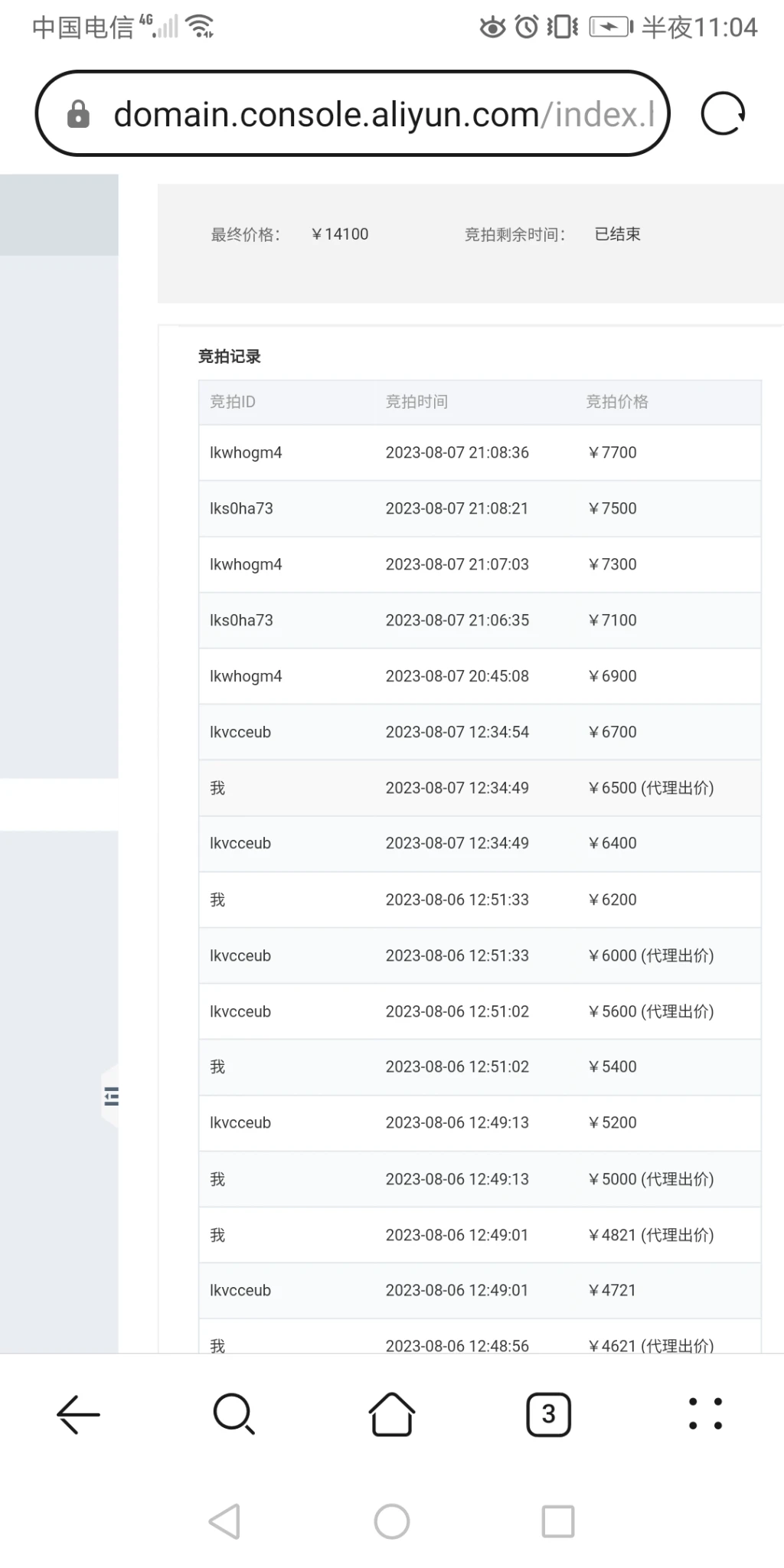Expand the collapsed sidebar handle
This screenshot has height=1568, width=784.
111,1096
